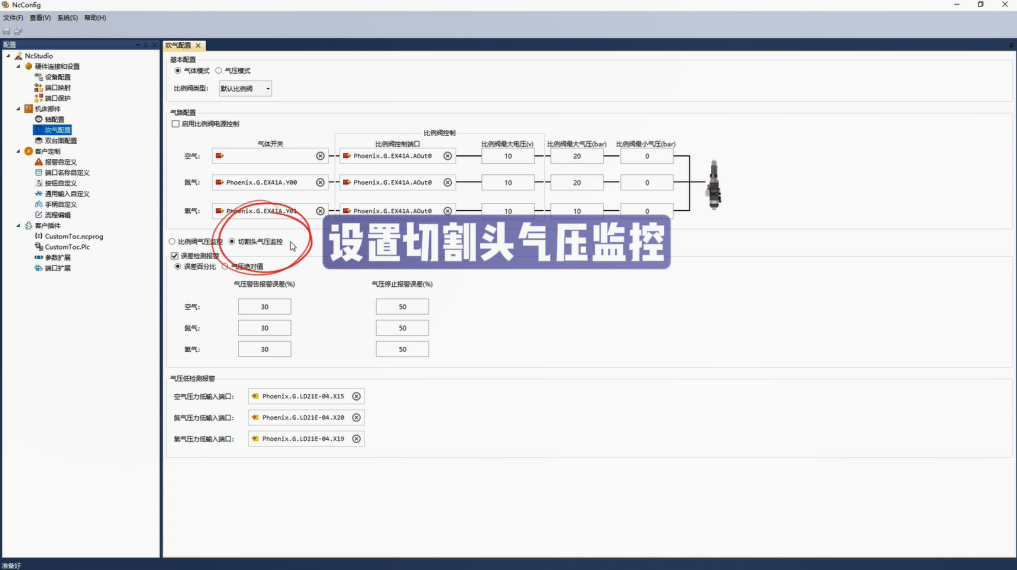Open 设备配置 in the config tree
Viewport: 1017px width, 570px height.
coord(57,77)
